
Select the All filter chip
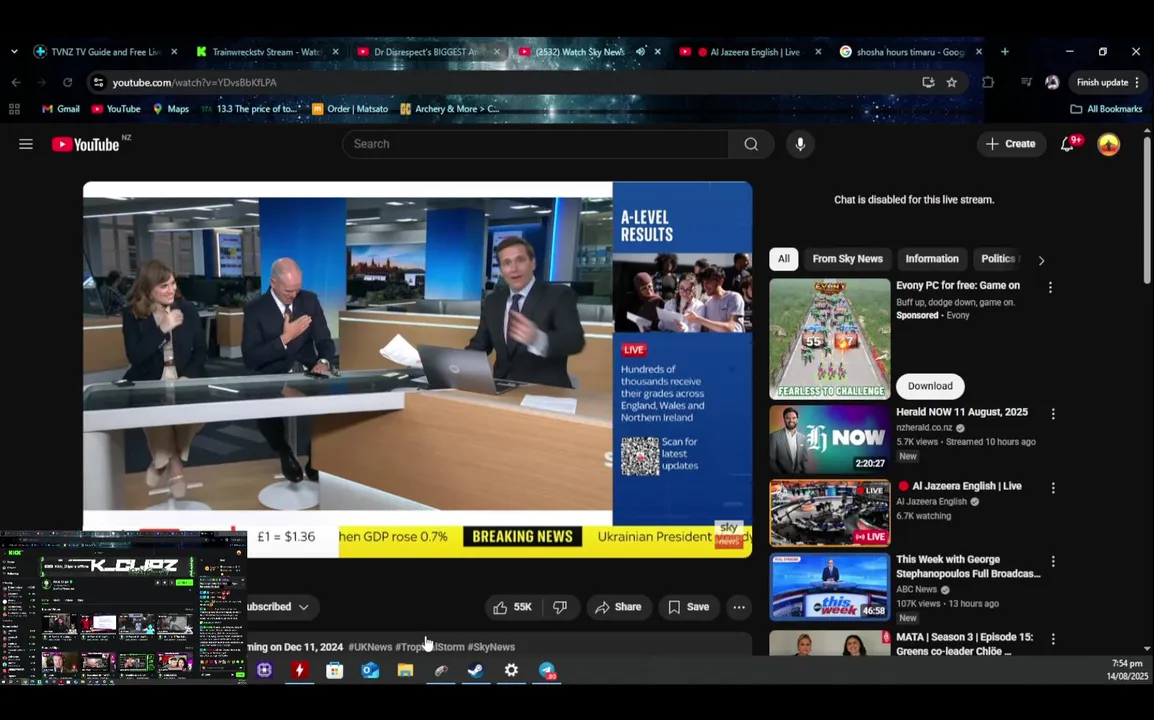pyautogui.click(x=784, y=259)
